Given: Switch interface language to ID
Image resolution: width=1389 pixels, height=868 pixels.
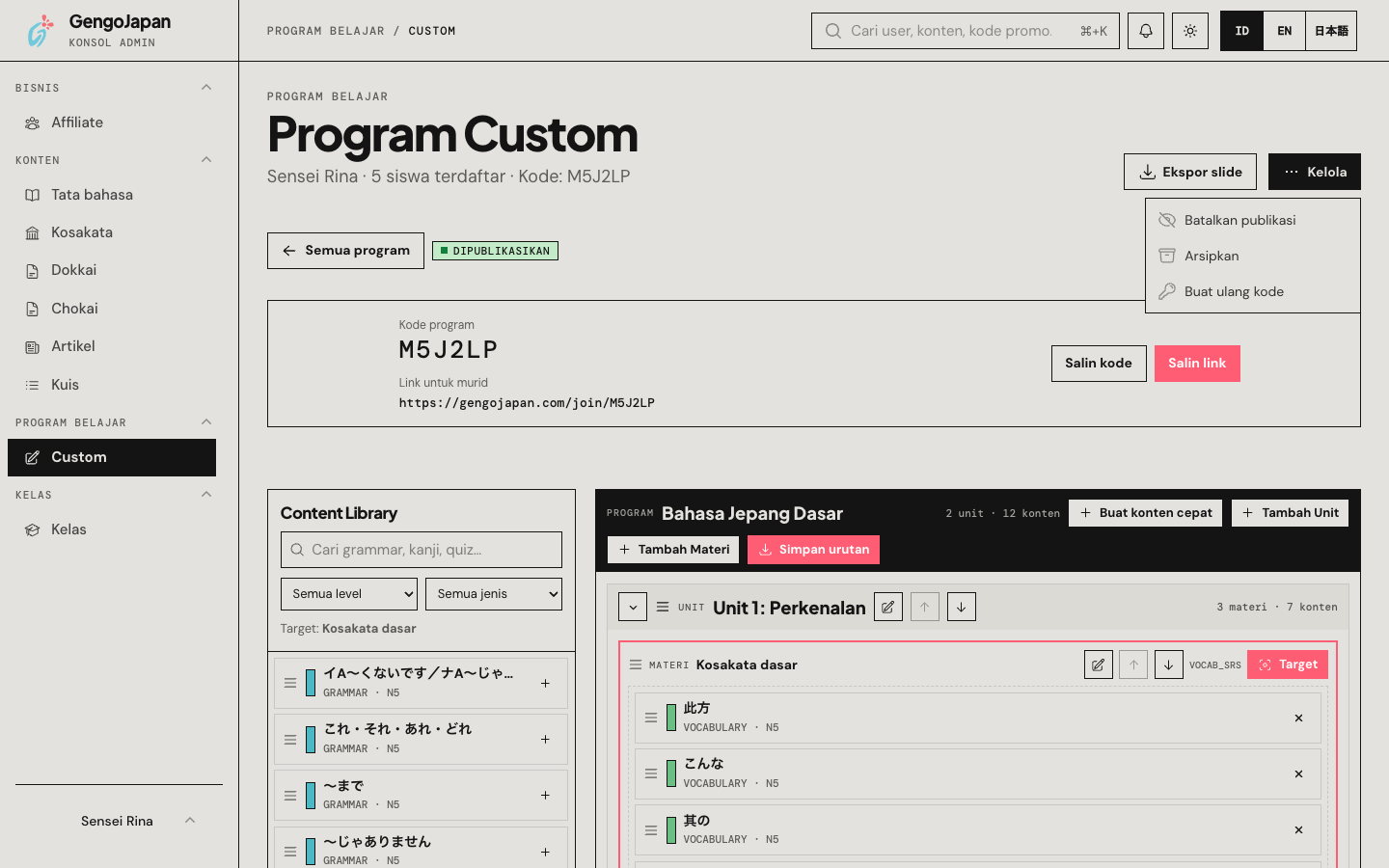Looking at the screenshot, I should point(1241,31).
